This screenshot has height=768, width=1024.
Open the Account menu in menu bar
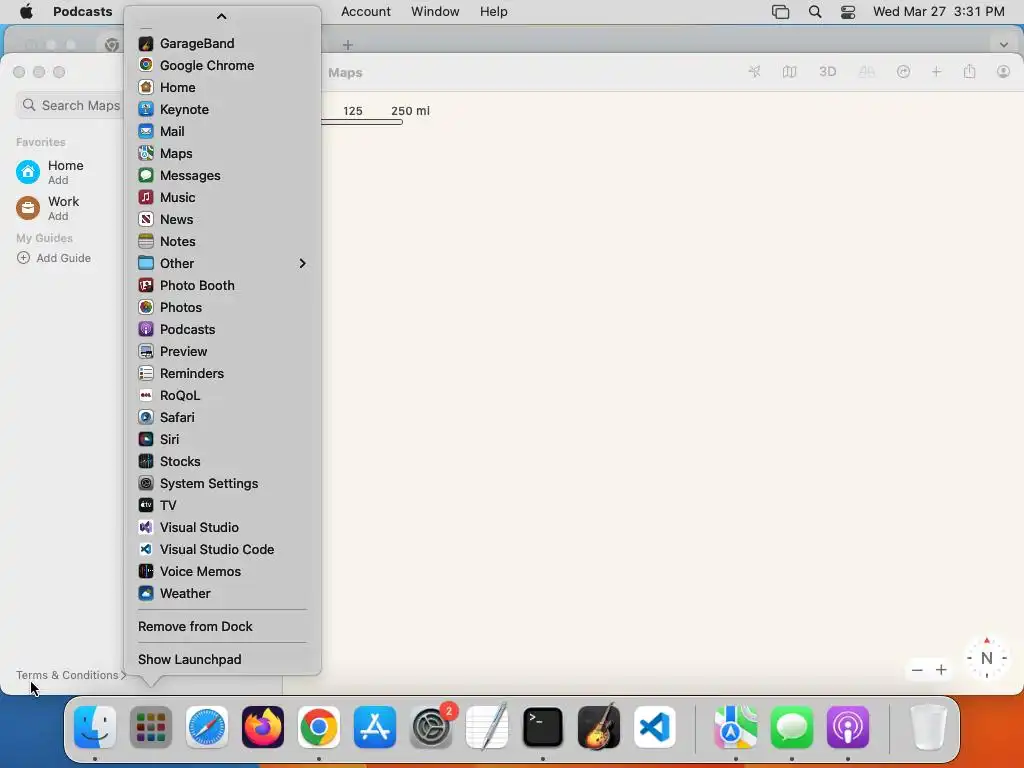click(x=366, y=12)
